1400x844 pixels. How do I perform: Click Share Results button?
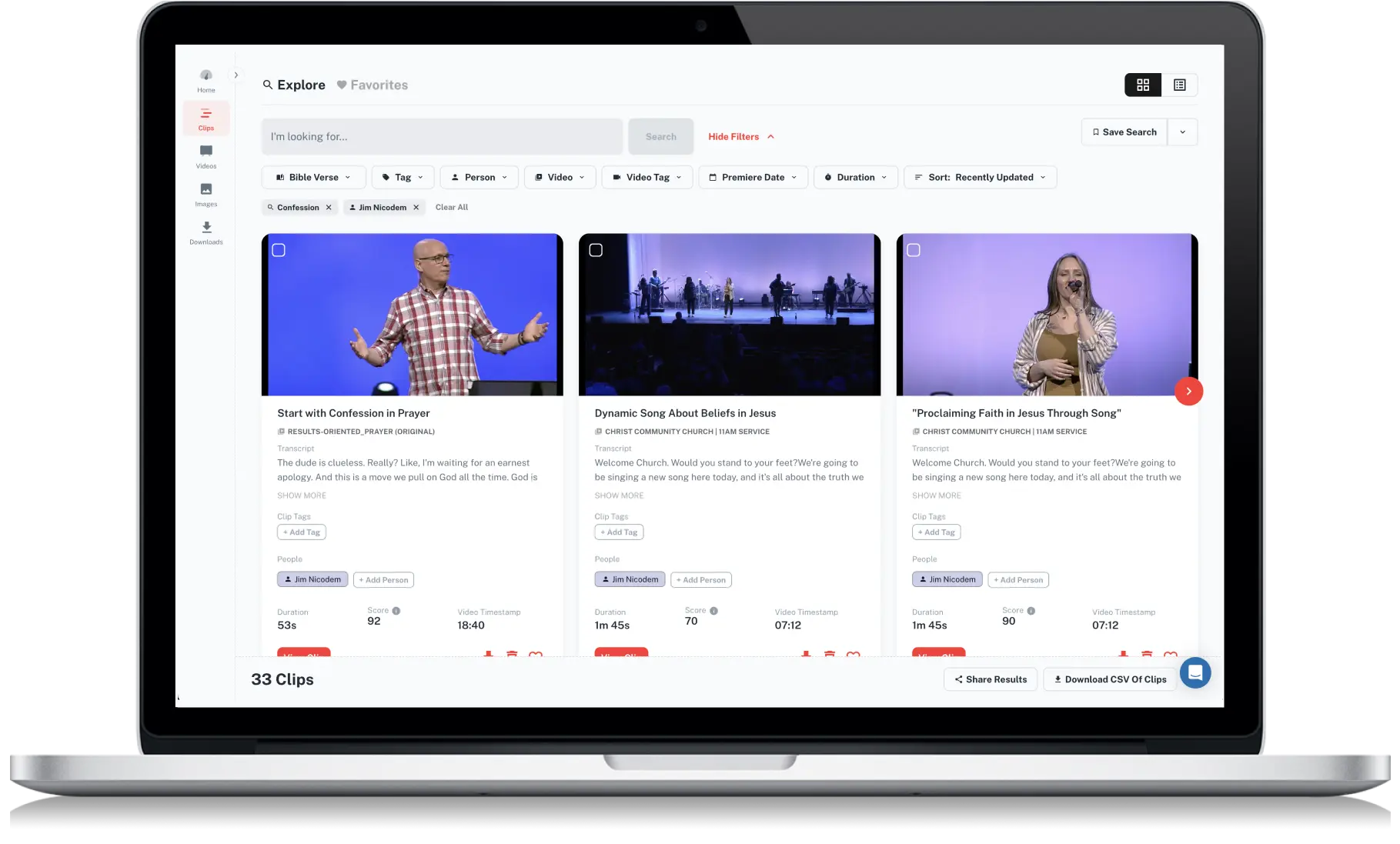click(x=991, y=679)
